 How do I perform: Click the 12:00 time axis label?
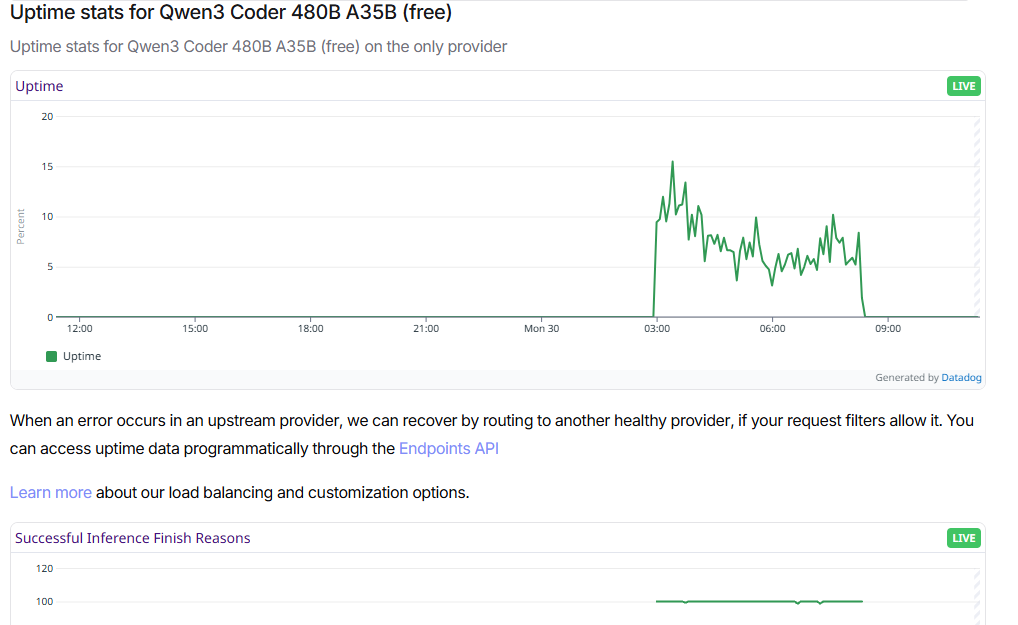[x=79, y=328]
